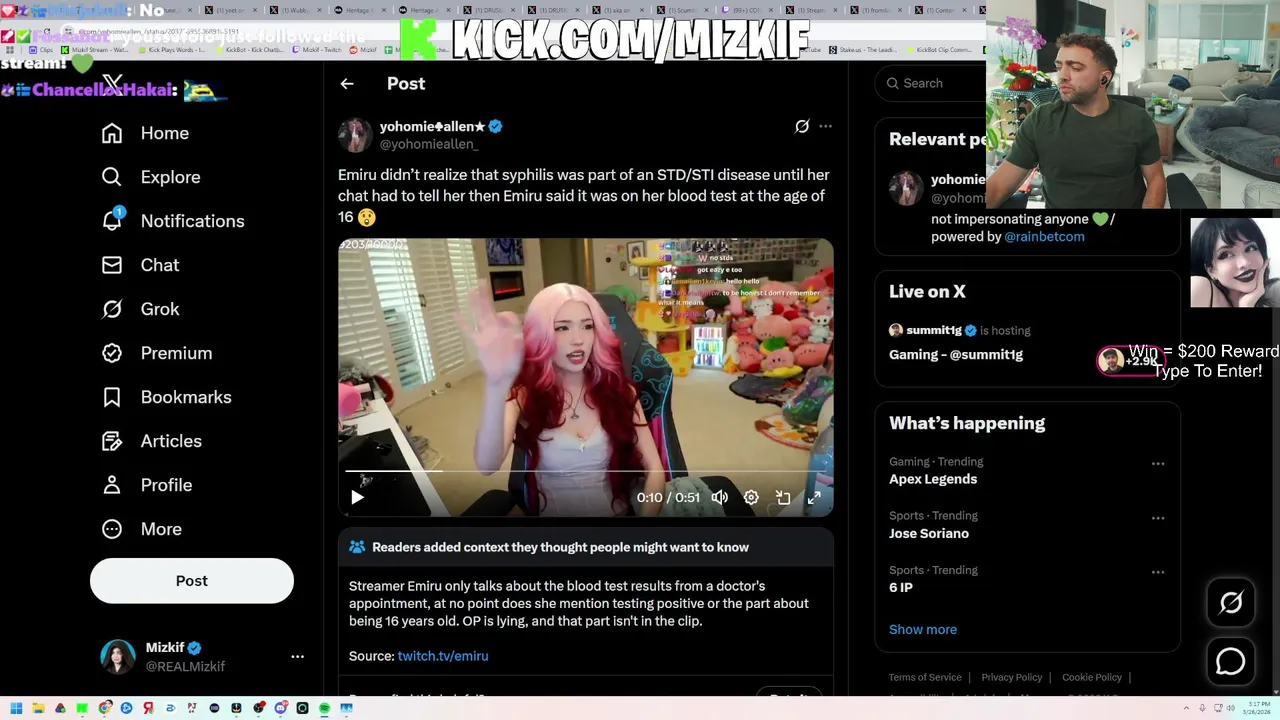Go to Home in the sidebar
The image size is (1280, 720).
[x=146, y=133]
